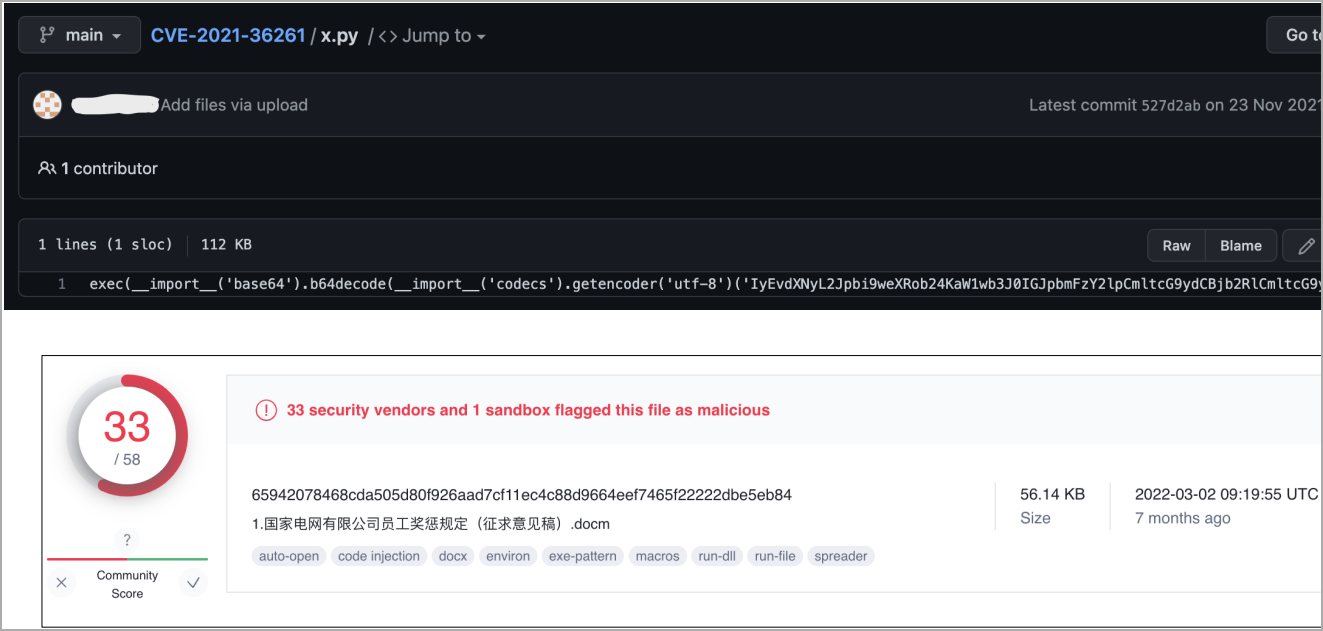Select the unknown verdict question mark badge
Screen dimensions: 1323x631
click(127, 540)
